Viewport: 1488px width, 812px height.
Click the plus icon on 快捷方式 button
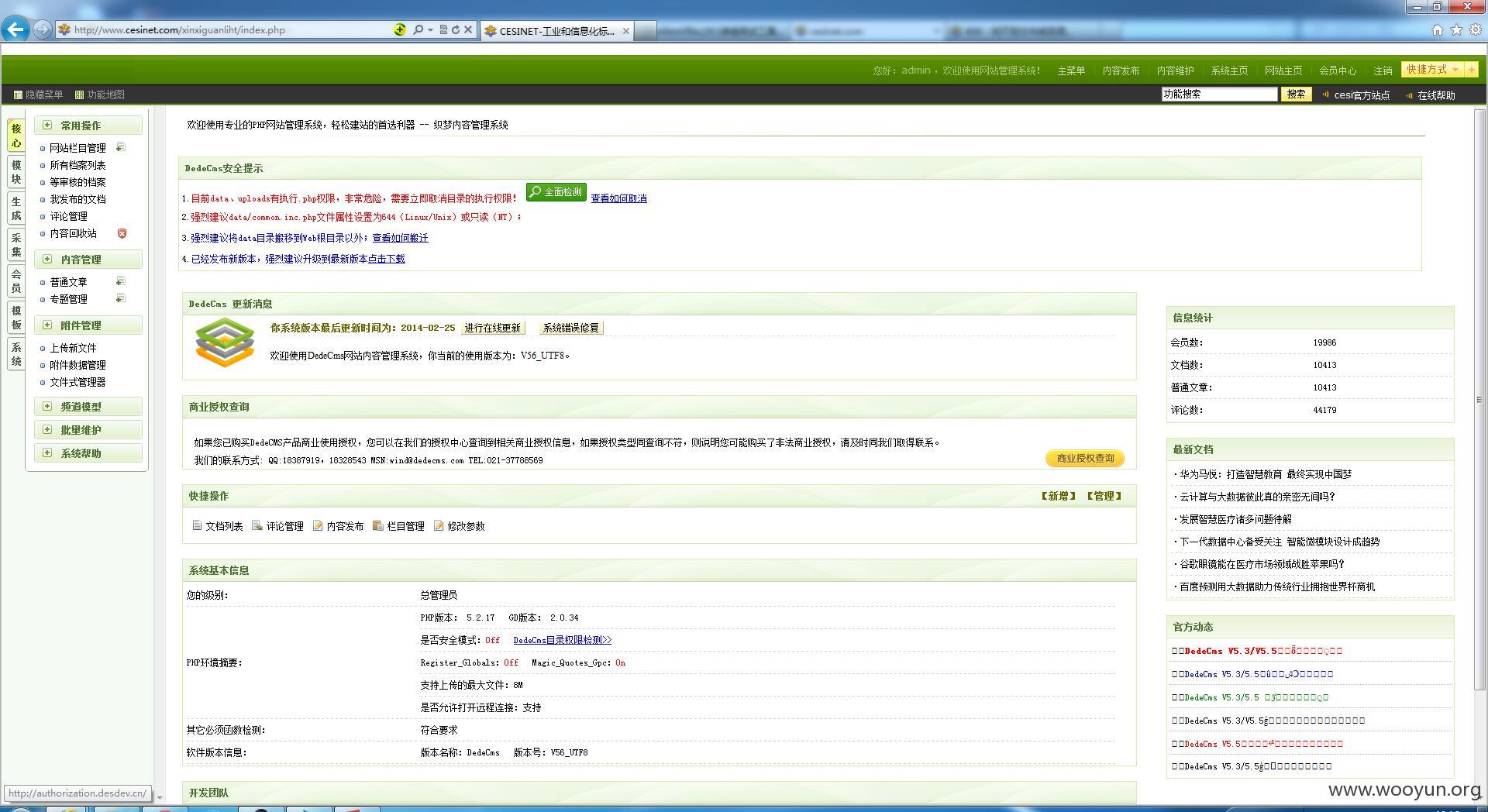[x=1471, y=70]
